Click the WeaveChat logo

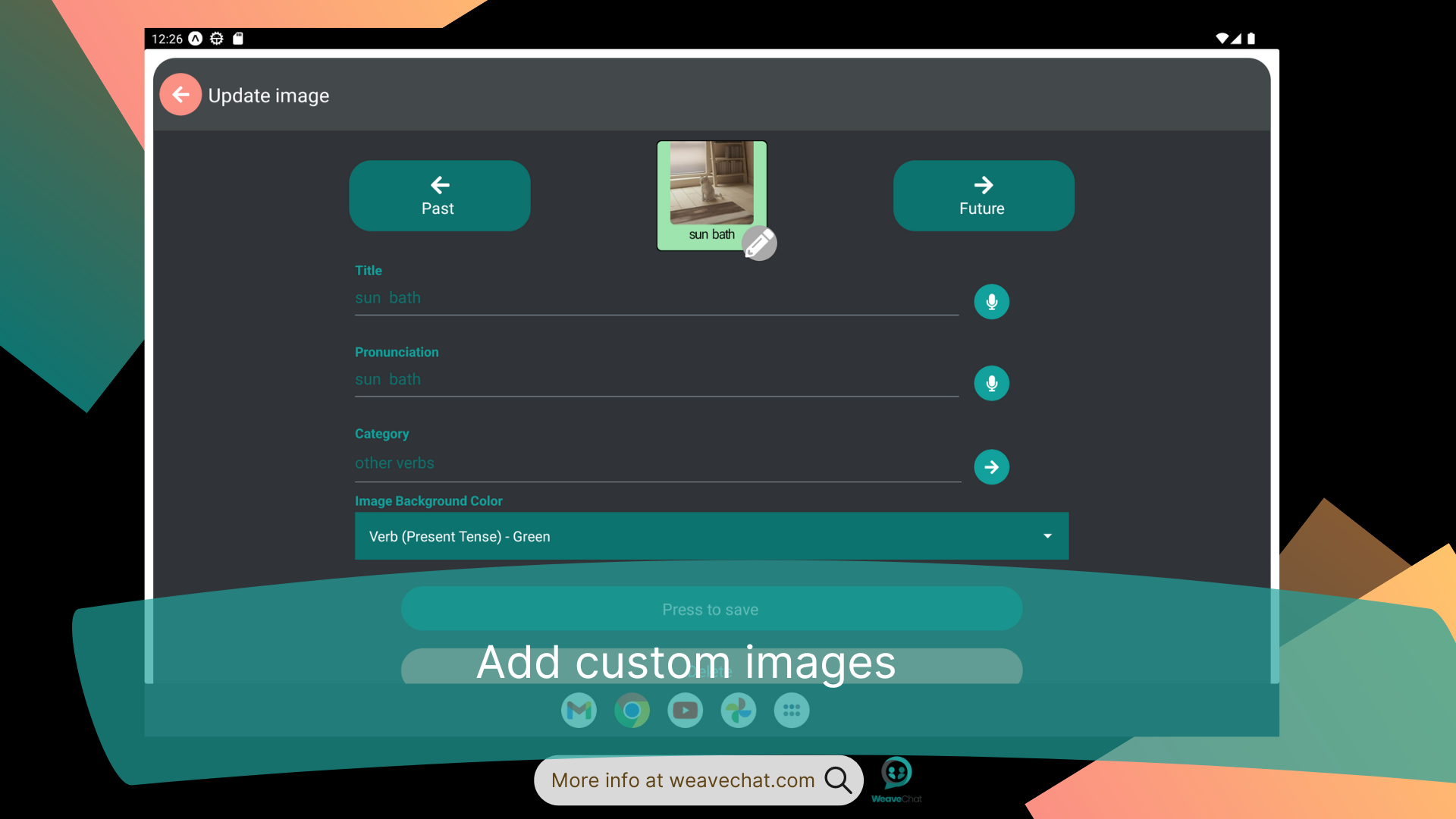pyautogui.click(x=896, y=774)
